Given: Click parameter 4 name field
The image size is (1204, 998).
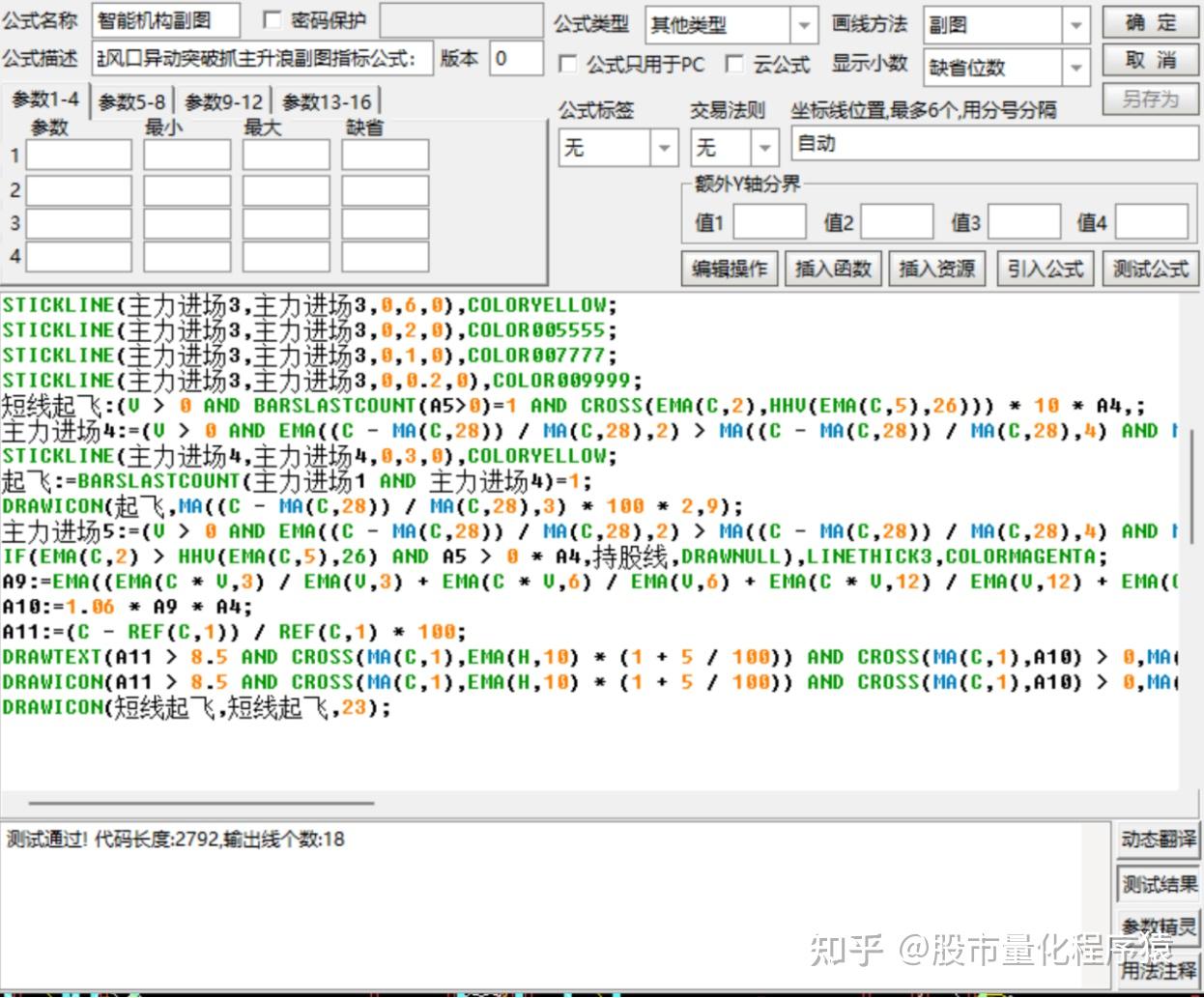Looking at the screenshot, I should 78,256.
